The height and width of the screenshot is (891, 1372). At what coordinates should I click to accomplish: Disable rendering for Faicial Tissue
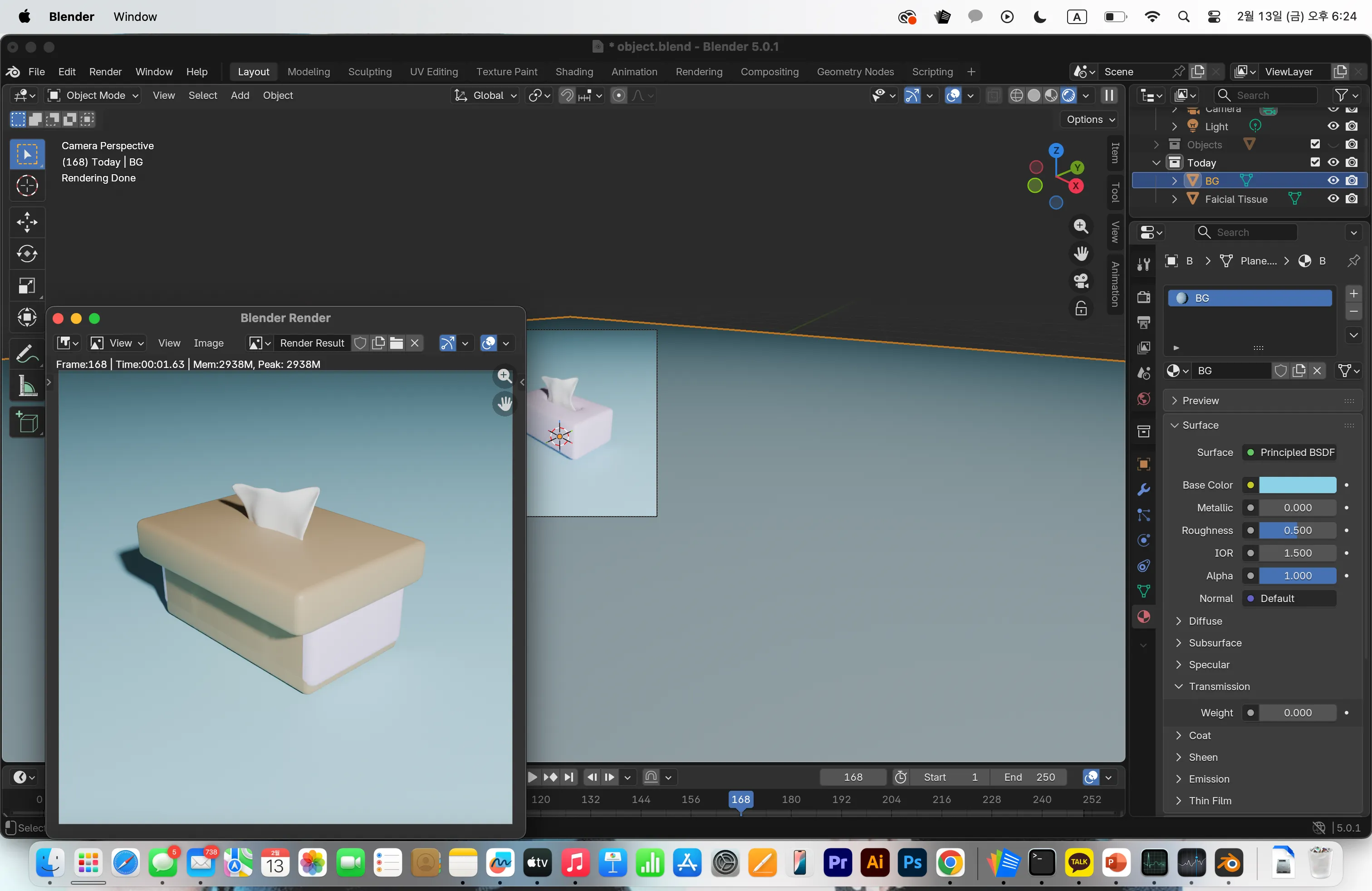pos(1351,199)
